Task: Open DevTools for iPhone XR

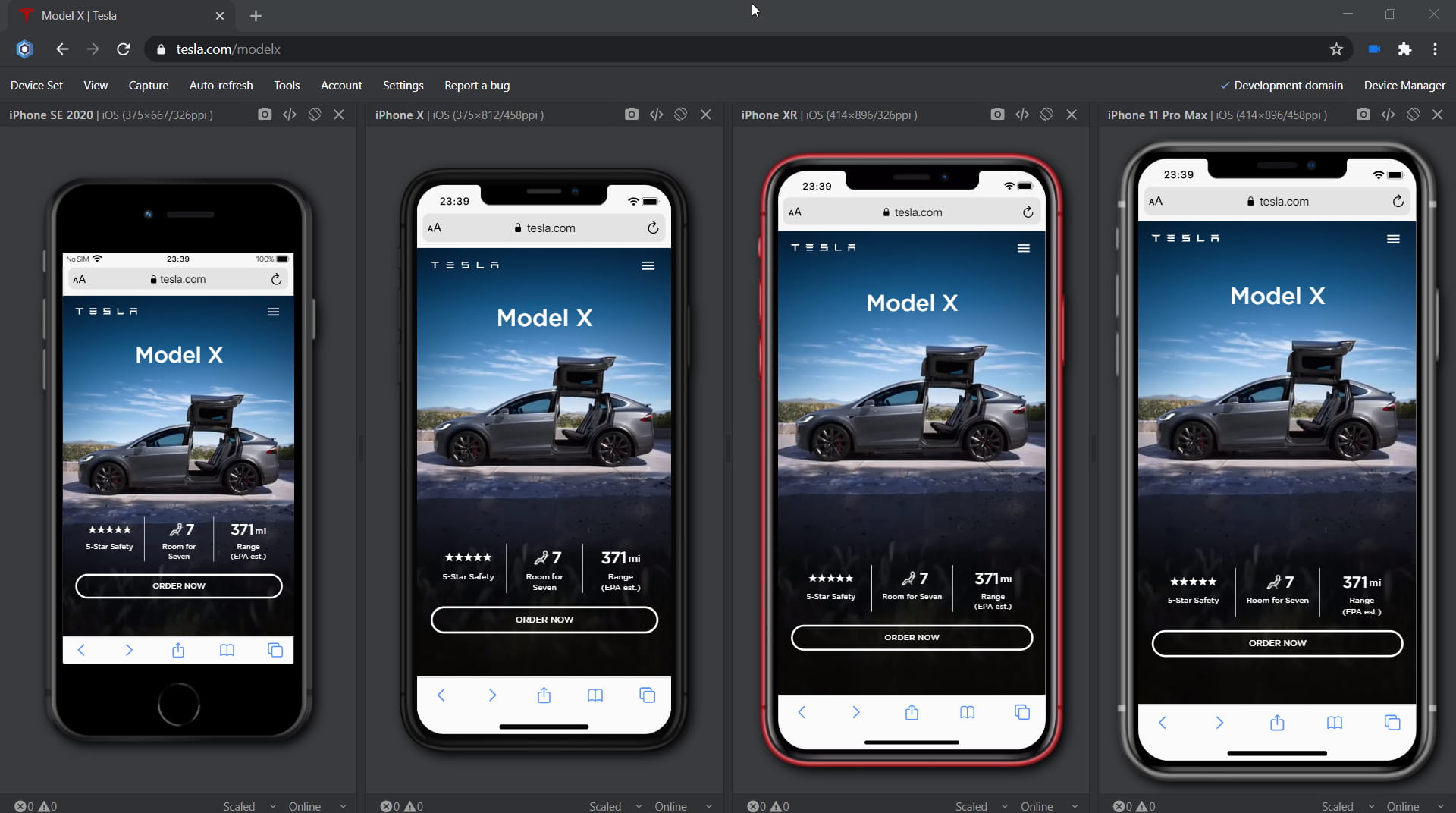Action: tap(1022, 115)
